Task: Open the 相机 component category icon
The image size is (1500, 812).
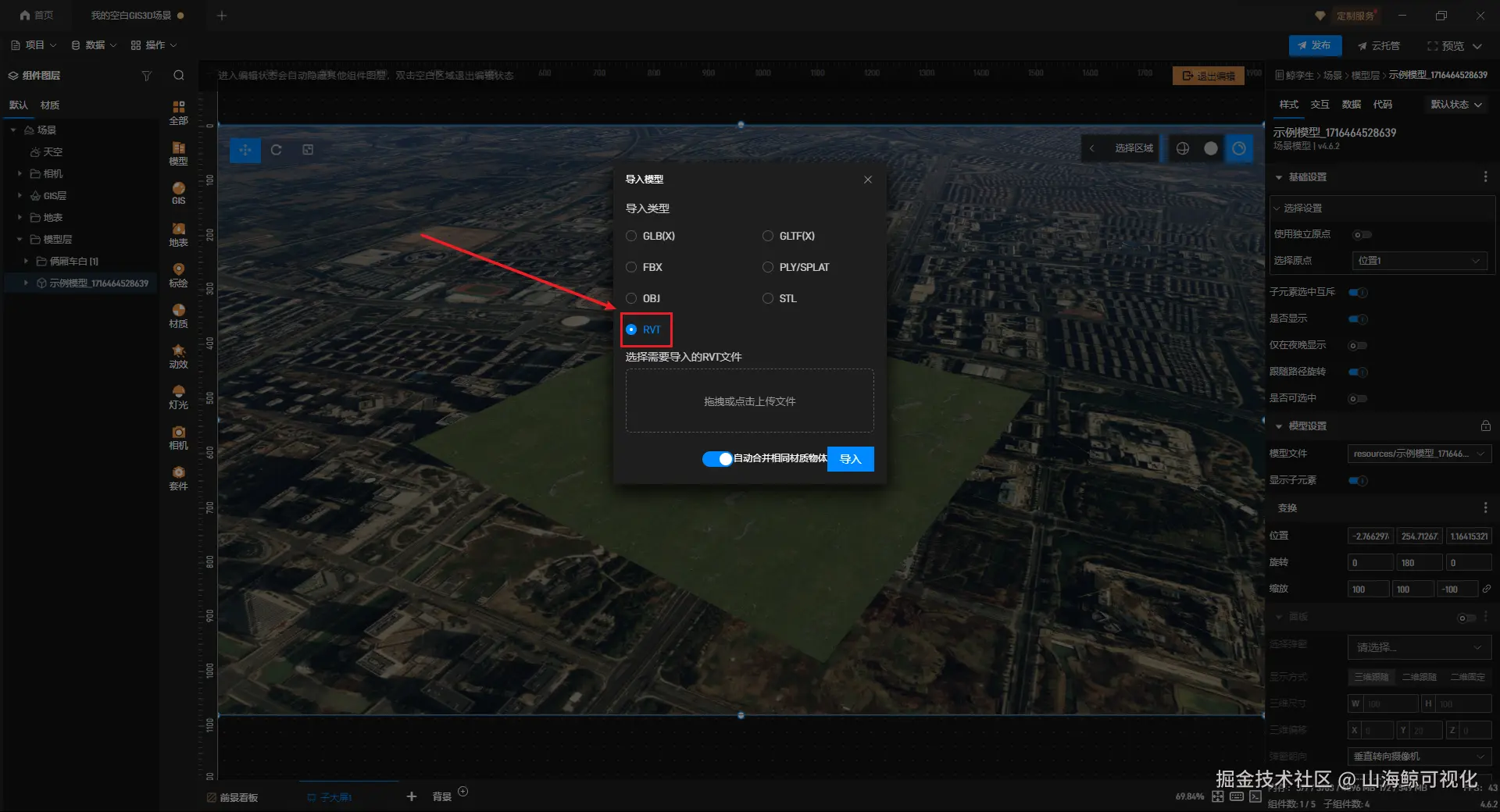Action: click(x=179, y=437)
